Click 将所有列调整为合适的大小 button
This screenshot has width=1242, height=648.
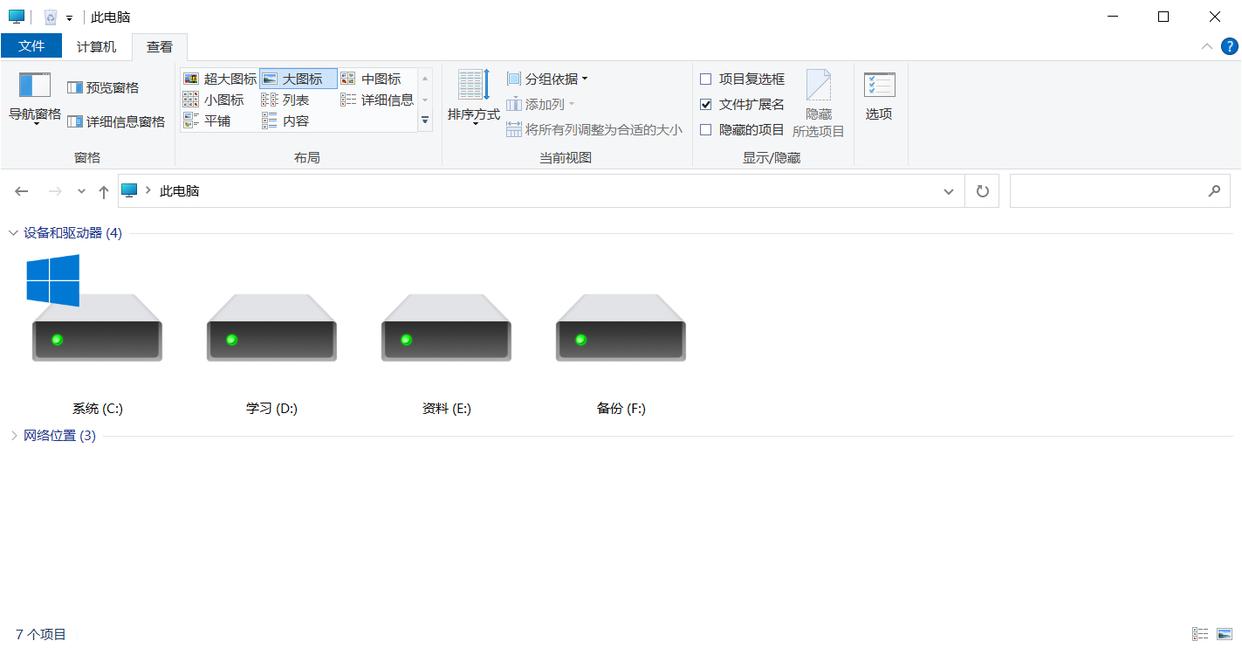point(594,130)
